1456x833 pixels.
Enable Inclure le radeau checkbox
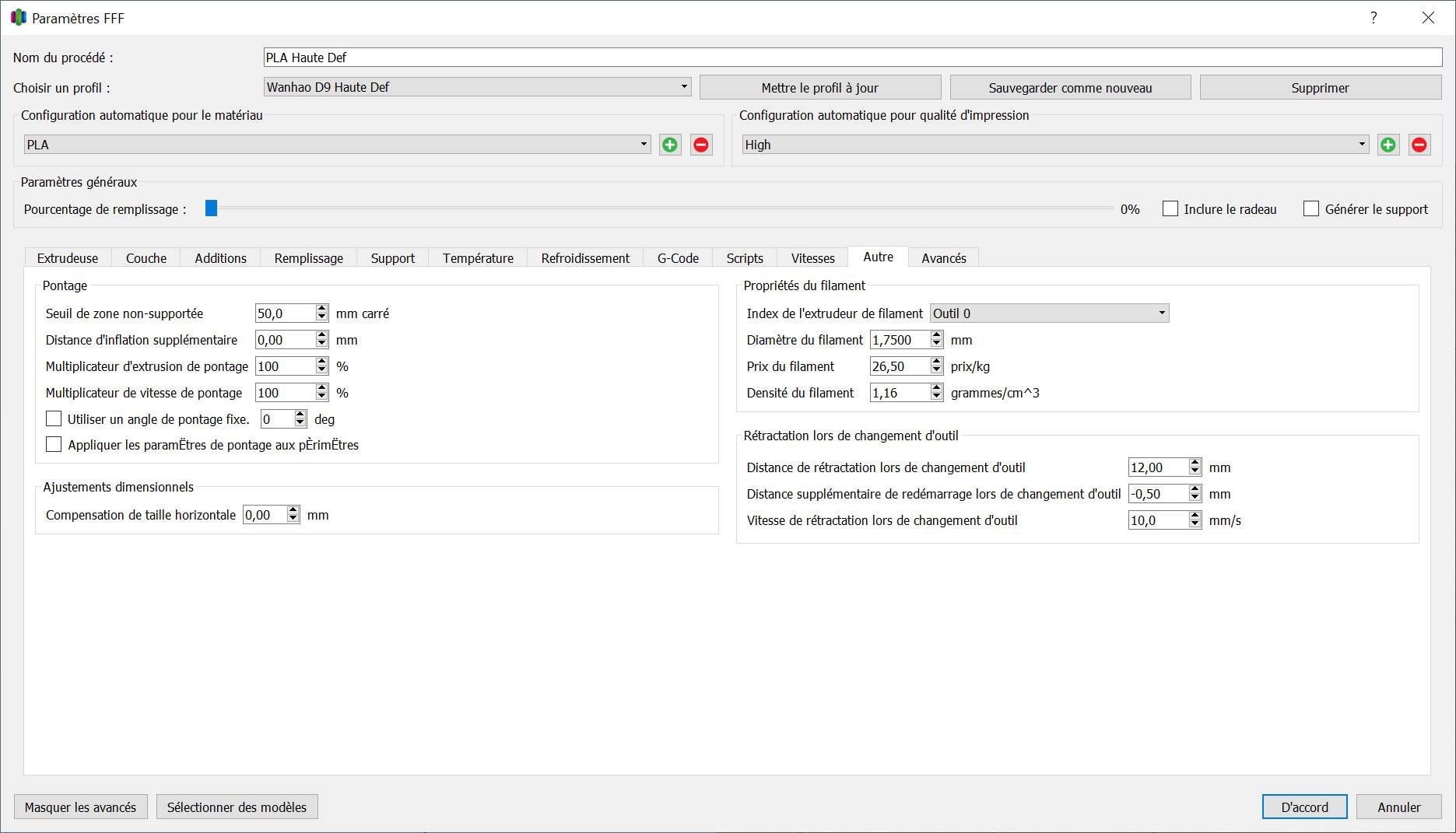coord(1170,208)
